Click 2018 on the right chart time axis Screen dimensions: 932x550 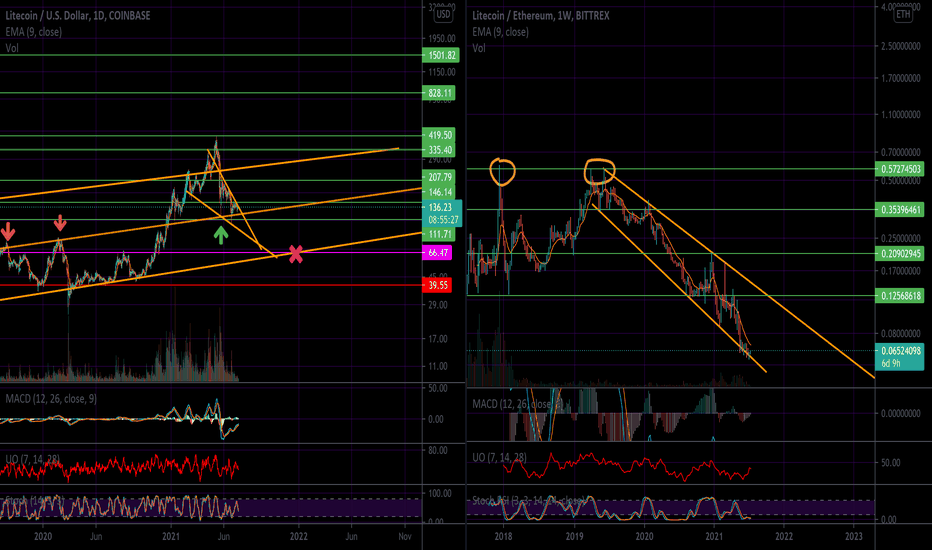click(x=503, y=536)
